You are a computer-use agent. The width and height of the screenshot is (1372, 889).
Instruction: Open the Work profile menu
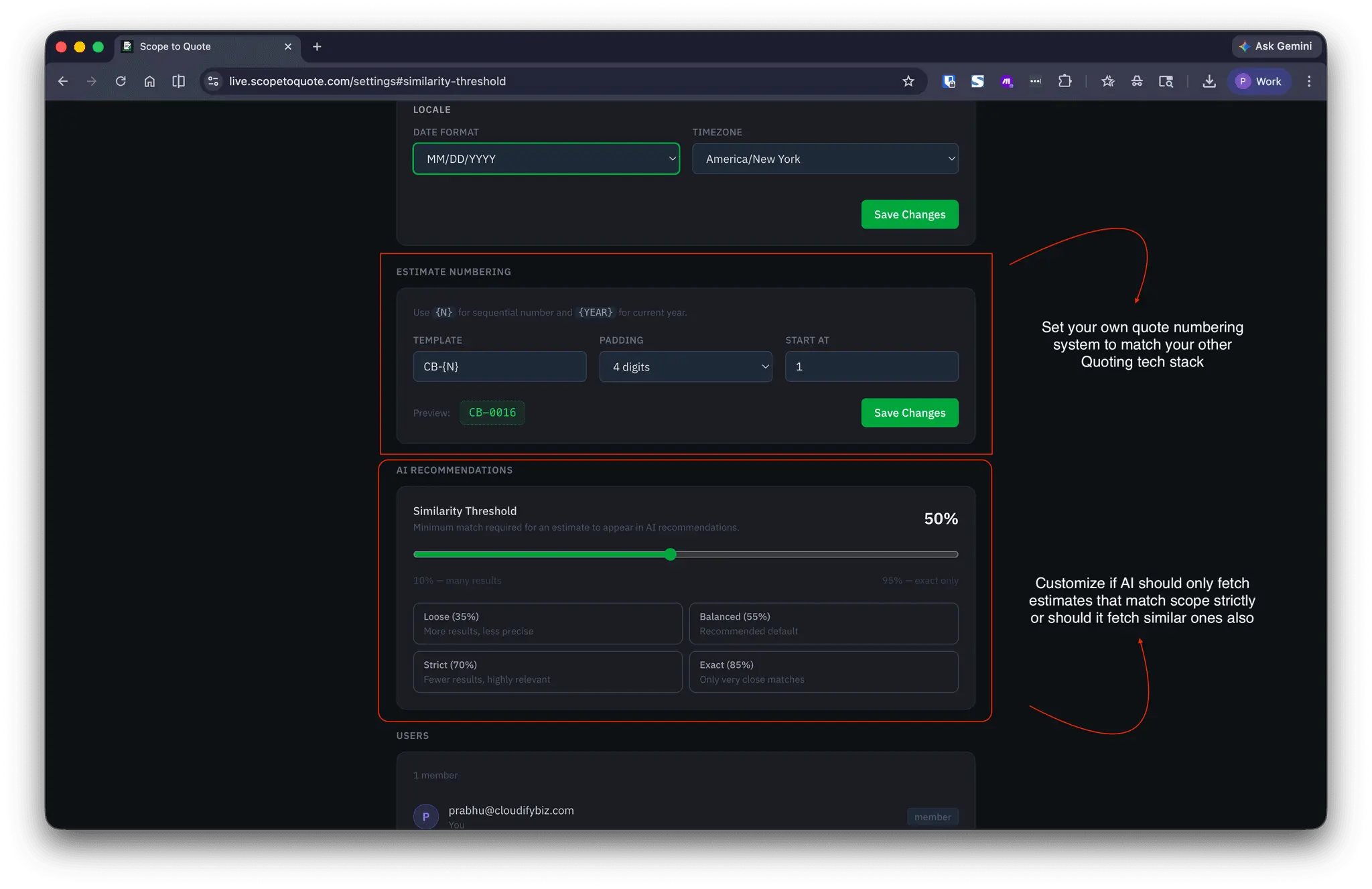(x=1259, y=81)
